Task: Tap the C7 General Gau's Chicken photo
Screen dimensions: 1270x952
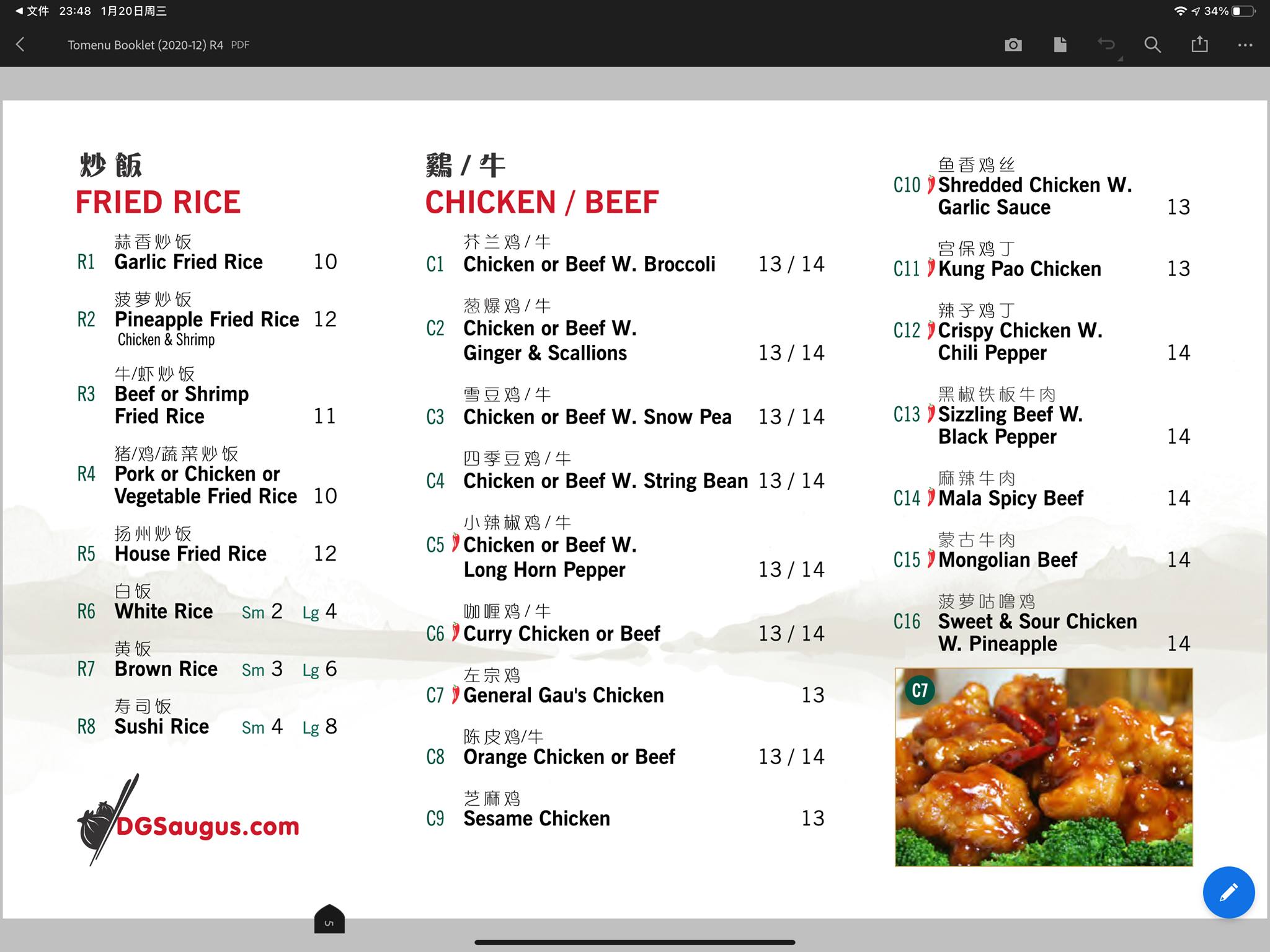Action: pyautogui.click(x=1043, y=767)
